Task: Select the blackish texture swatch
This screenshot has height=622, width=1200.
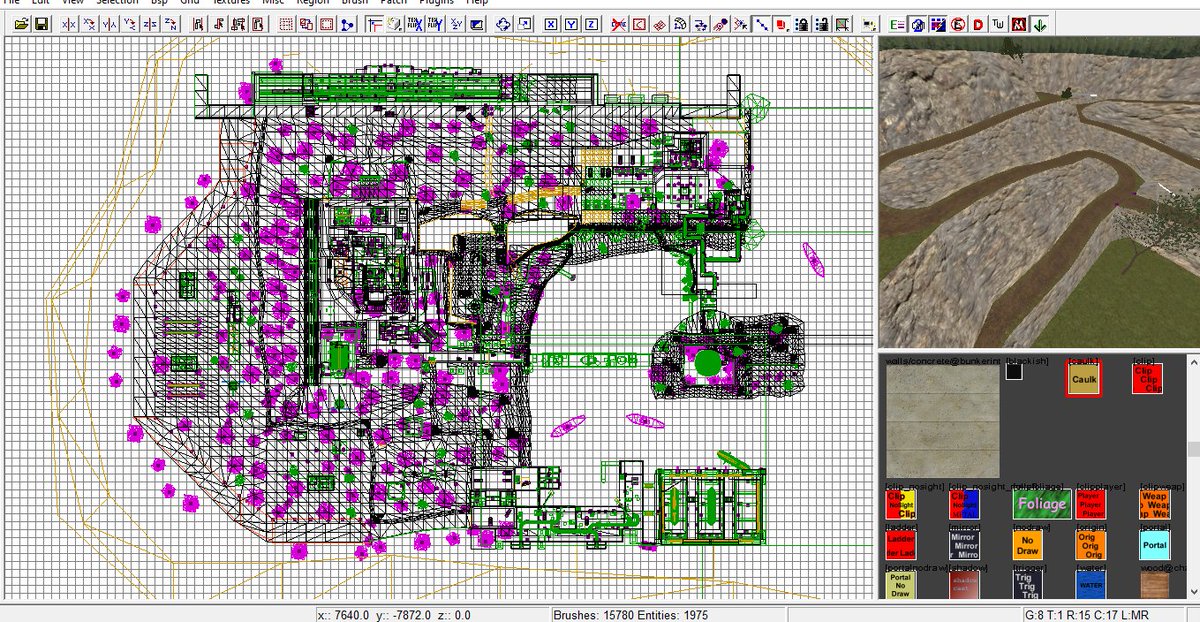Action: [1014, 372]
